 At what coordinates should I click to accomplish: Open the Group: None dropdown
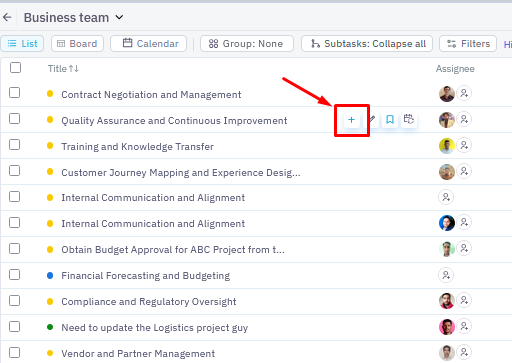[x=247, y=44]
